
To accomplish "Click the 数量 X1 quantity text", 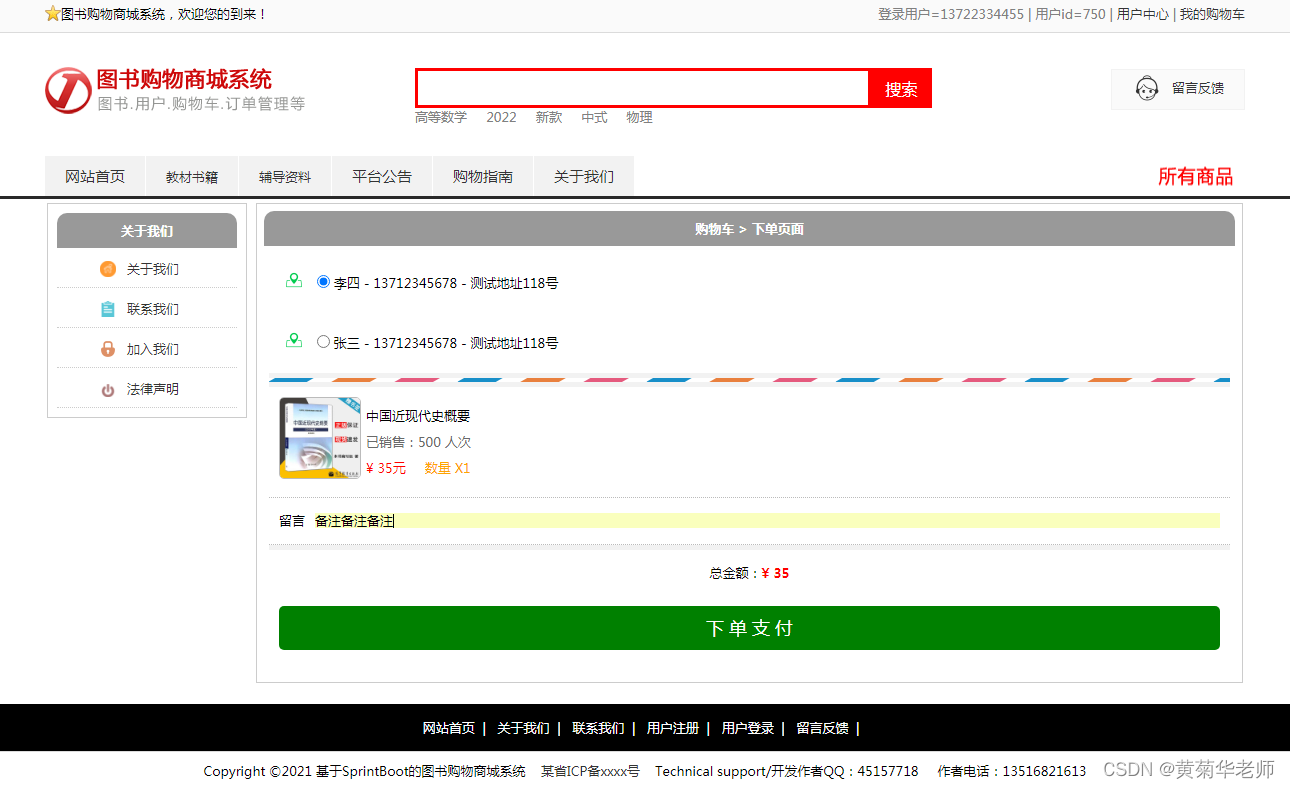I will 447,468.
